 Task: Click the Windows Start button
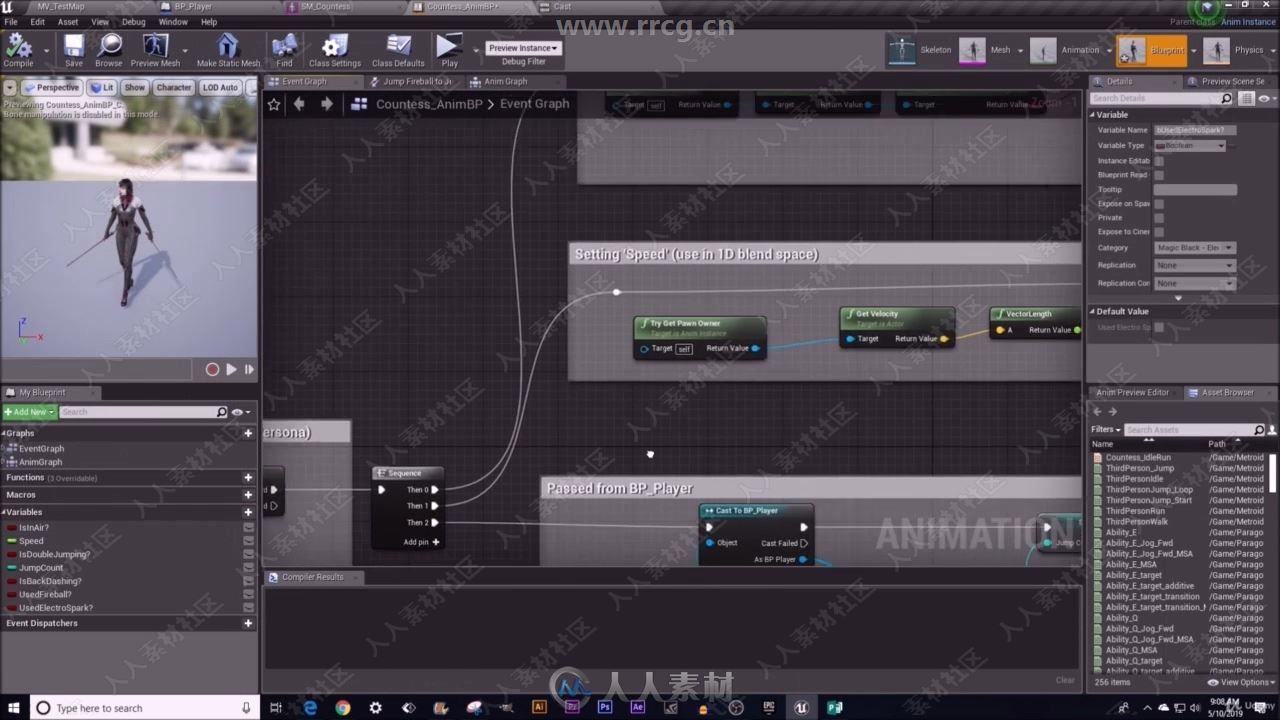(14, 707)
